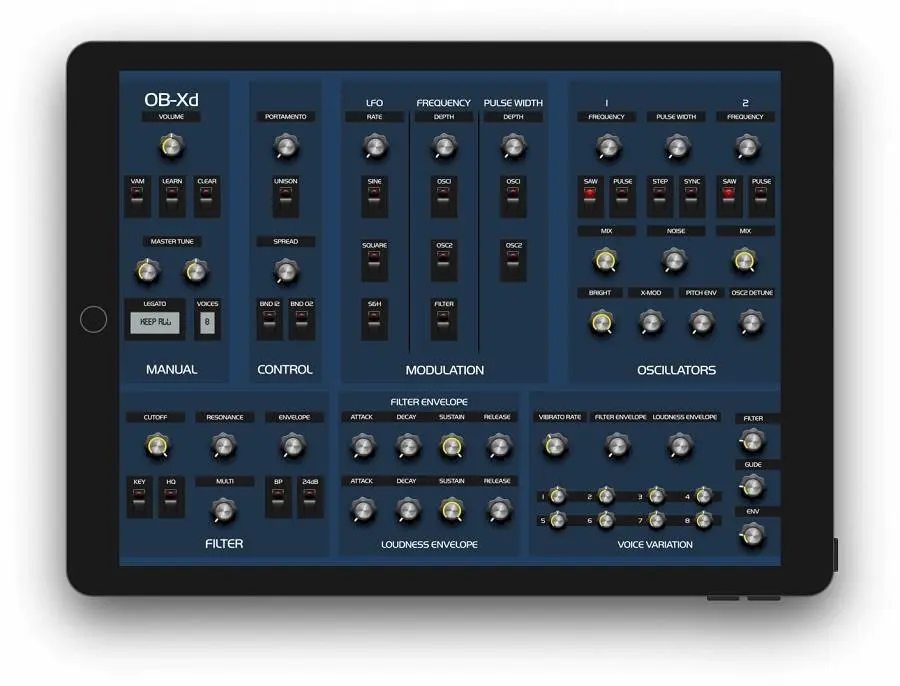The width and height of the screenshot is (900, 686).
Task: Click the Pulse Width Depth knob in Modulation
Action: coord(513,147)
